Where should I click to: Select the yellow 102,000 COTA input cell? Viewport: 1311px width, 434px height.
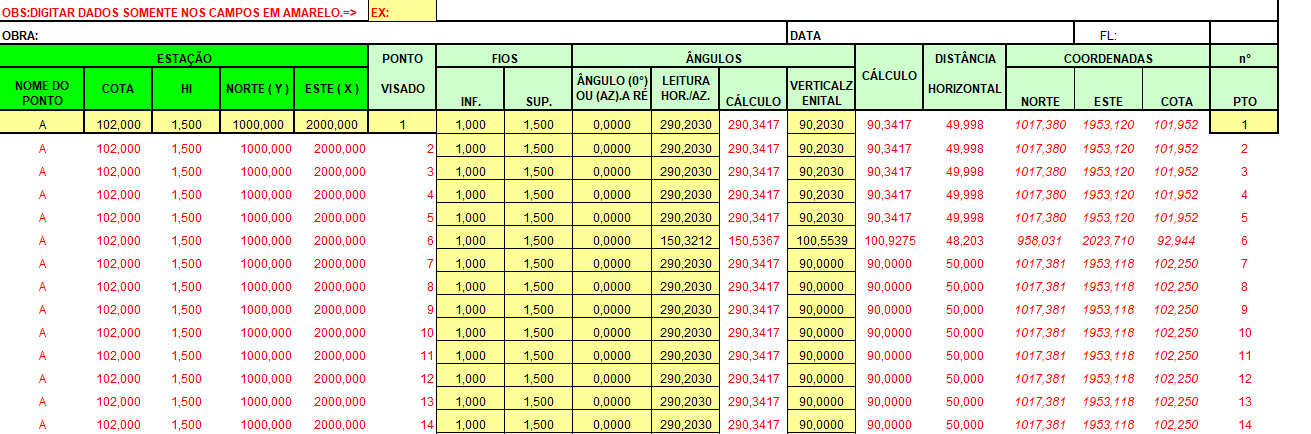[x=119, y=124]
